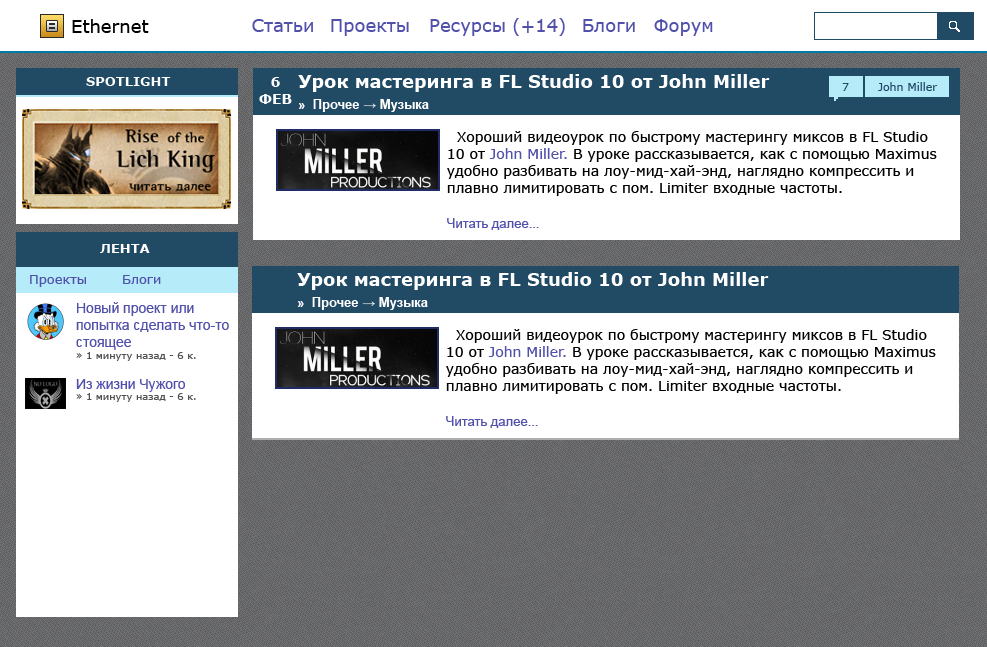Click the Ethernet logo icon

pos(52,26)
